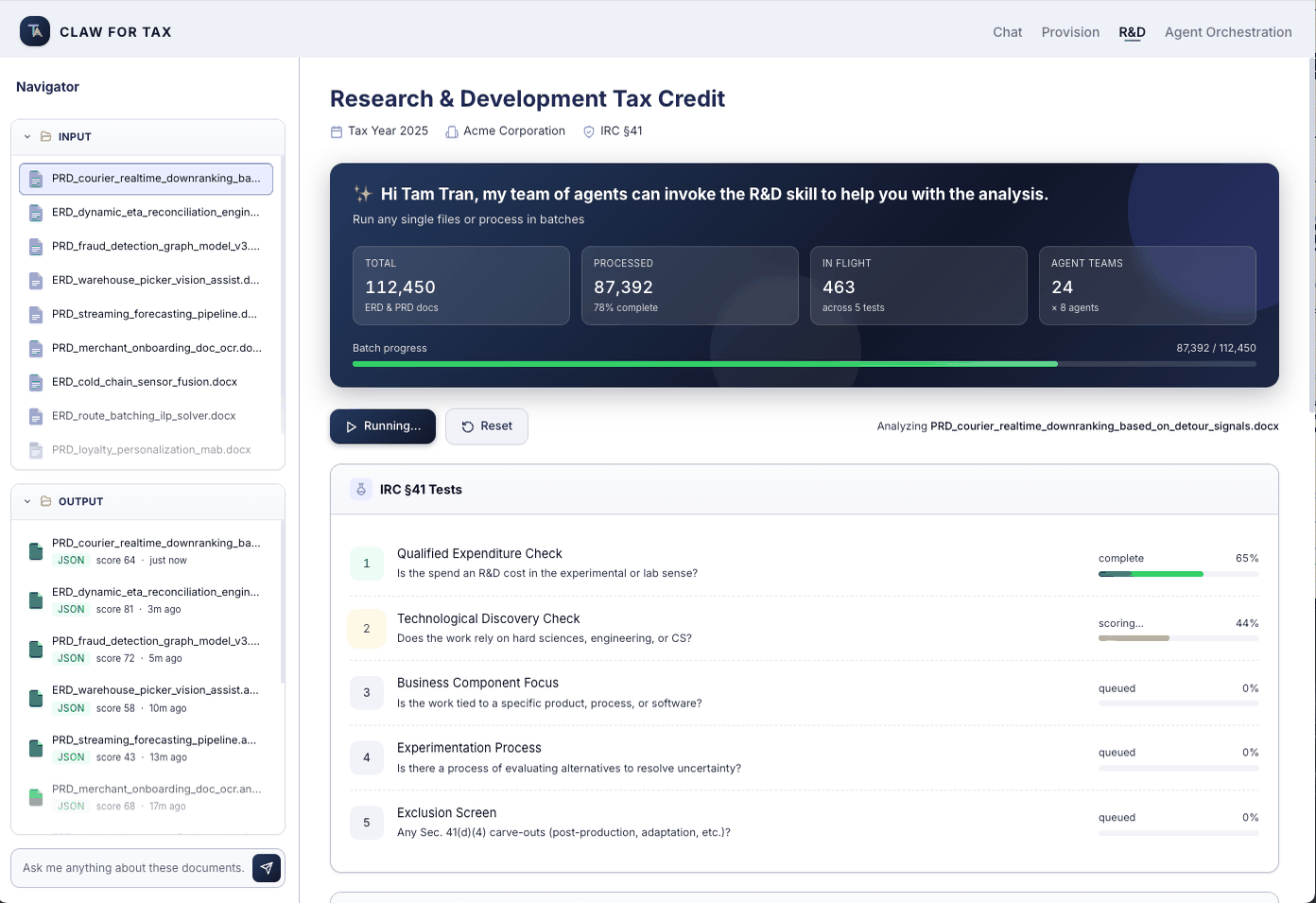Collapse the OUTPUT folder chevron

[27, 502]
